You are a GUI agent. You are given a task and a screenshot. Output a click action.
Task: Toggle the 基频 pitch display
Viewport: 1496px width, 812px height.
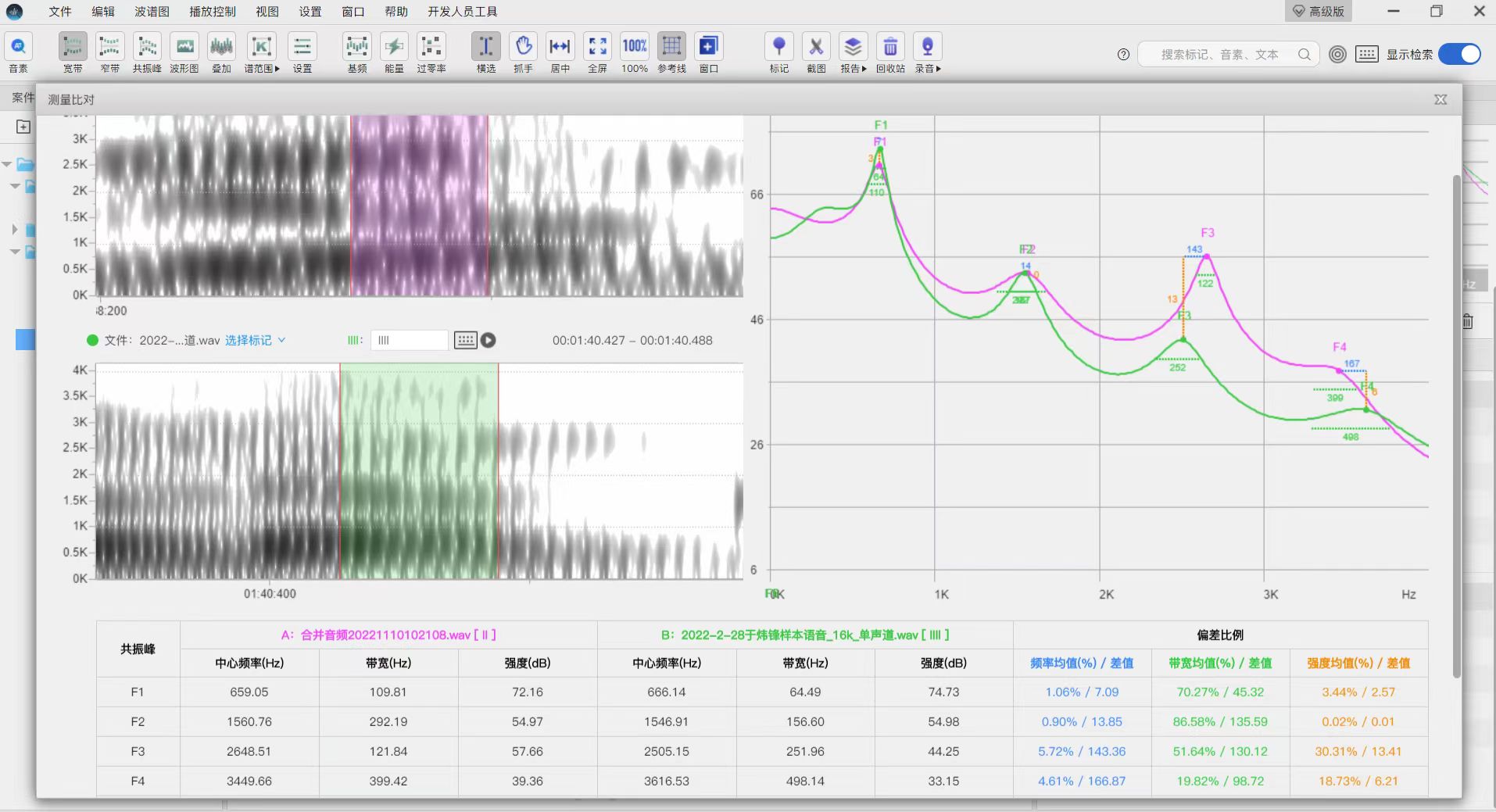coord(357,53)
